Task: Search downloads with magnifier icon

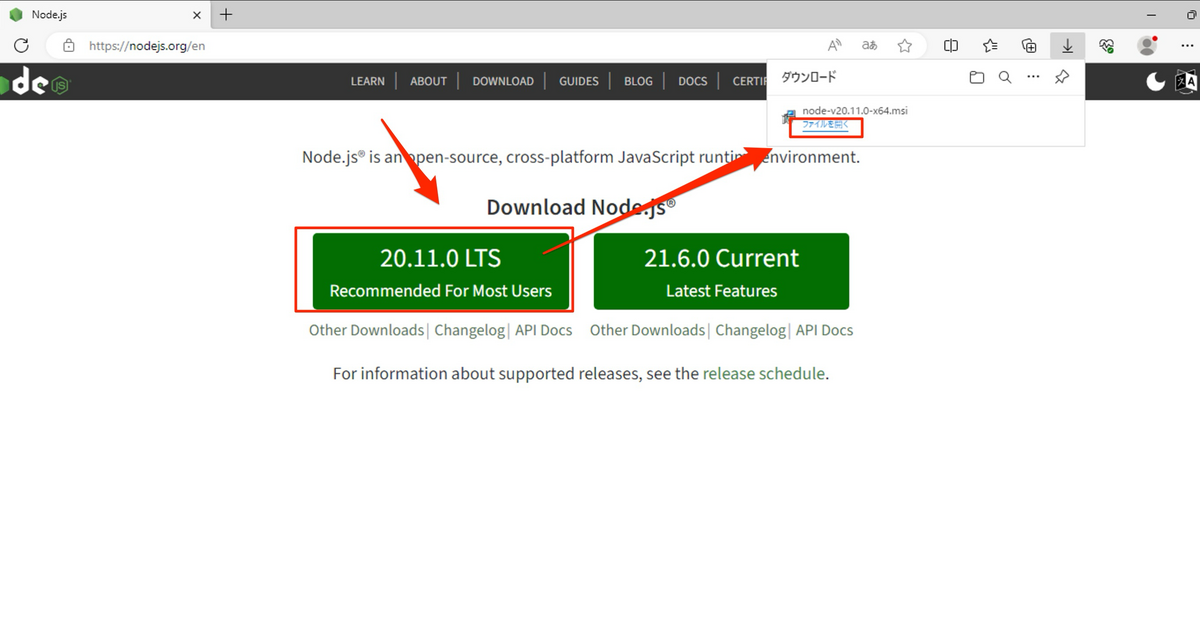Action: pos(1005,77)
